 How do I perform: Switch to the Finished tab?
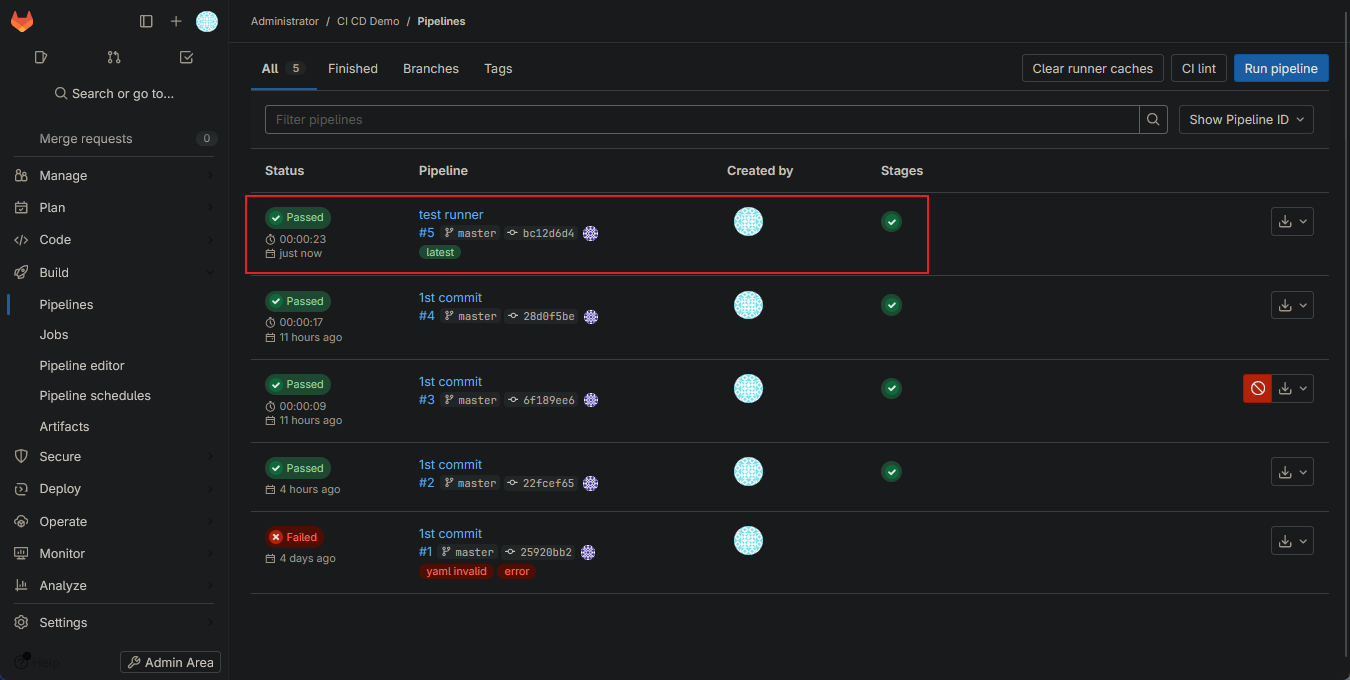353,68
